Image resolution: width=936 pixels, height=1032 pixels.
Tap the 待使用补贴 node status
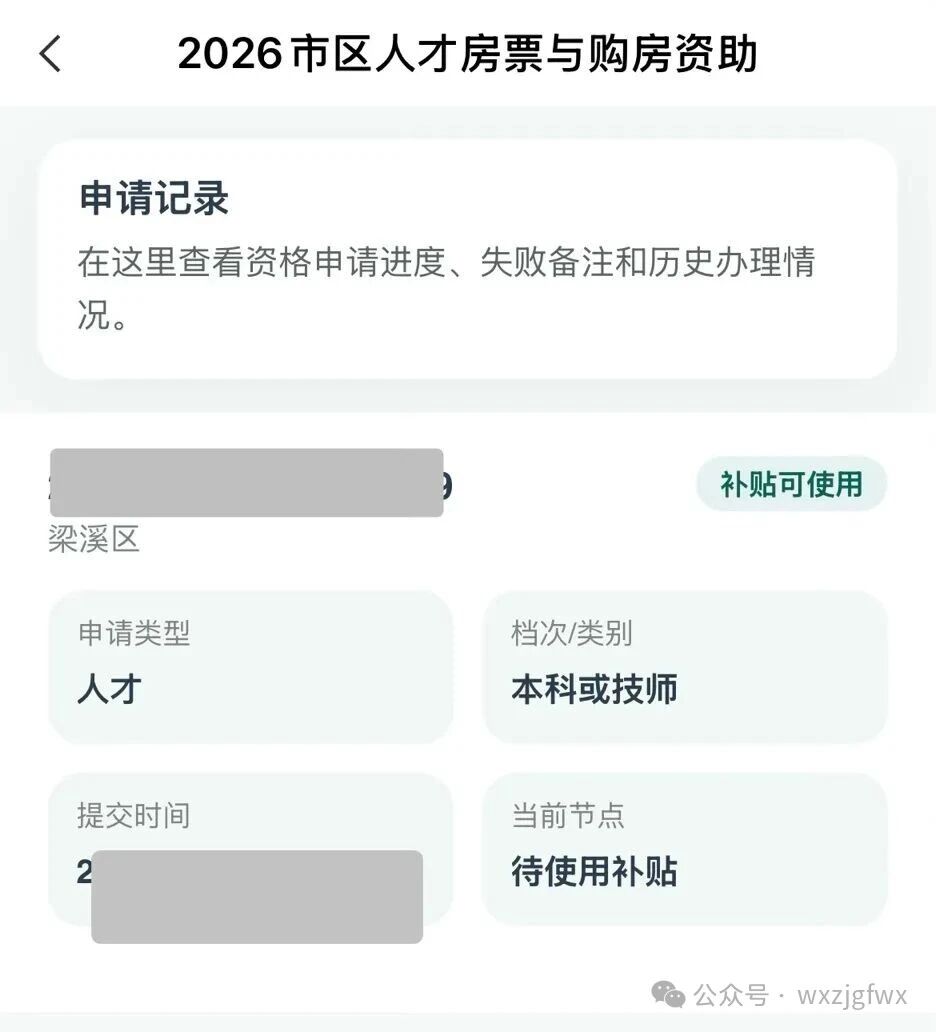coord(594,872)
